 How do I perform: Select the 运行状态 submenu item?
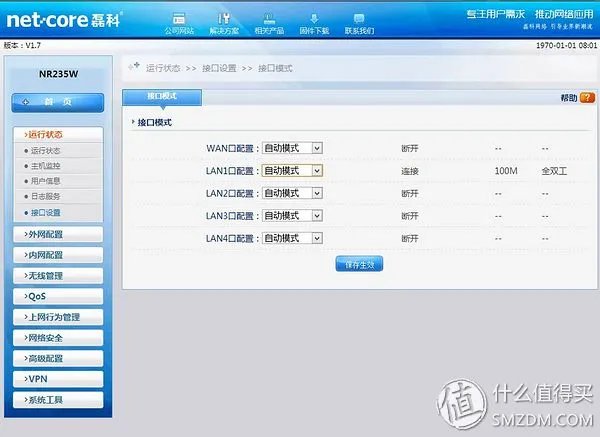[45, 151]
